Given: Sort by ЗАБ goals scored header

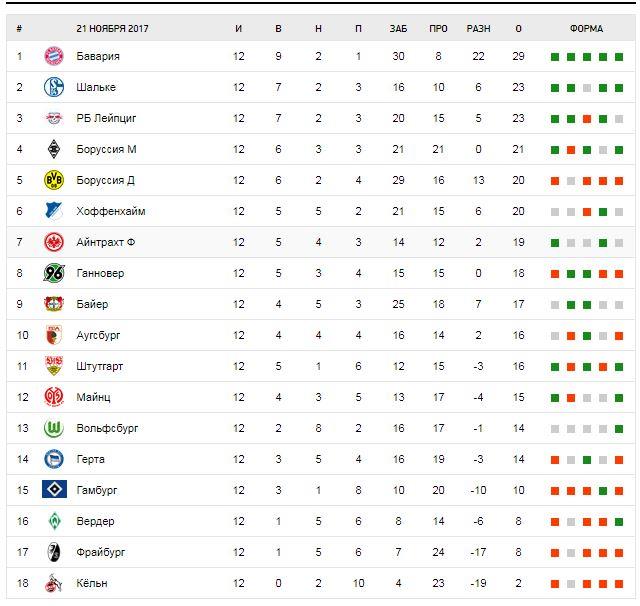Looking at the screenshot, I should click(x=398, y=28).
